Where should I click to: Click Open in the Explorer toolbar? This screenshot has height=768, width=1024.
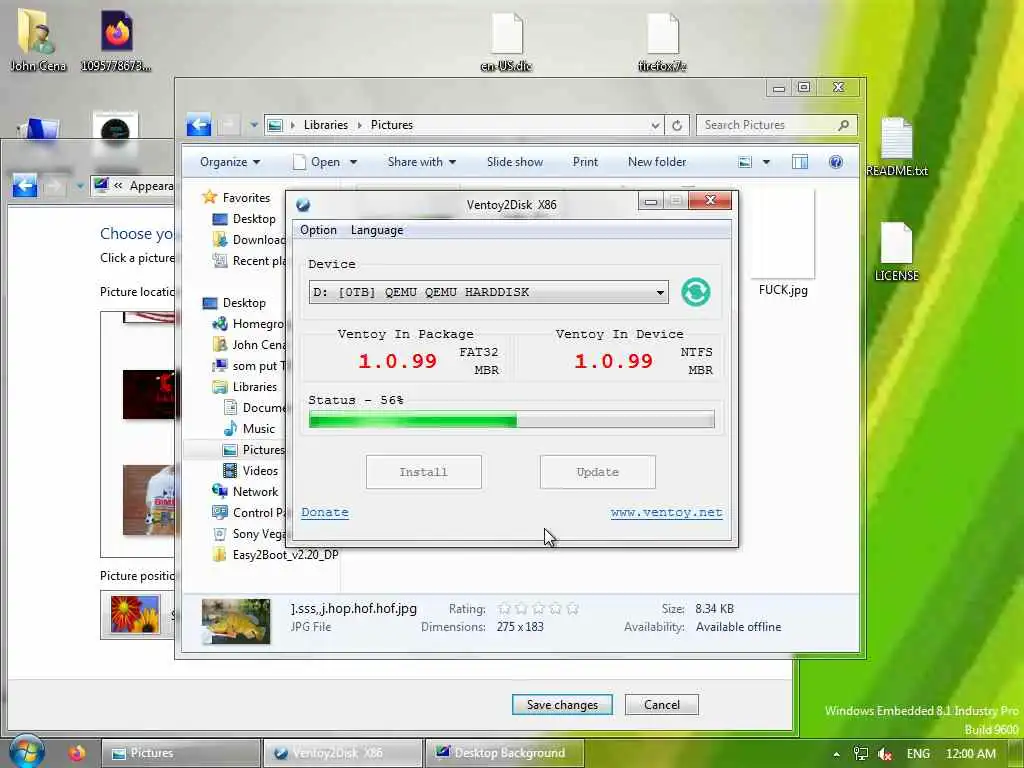click(317, 162)
